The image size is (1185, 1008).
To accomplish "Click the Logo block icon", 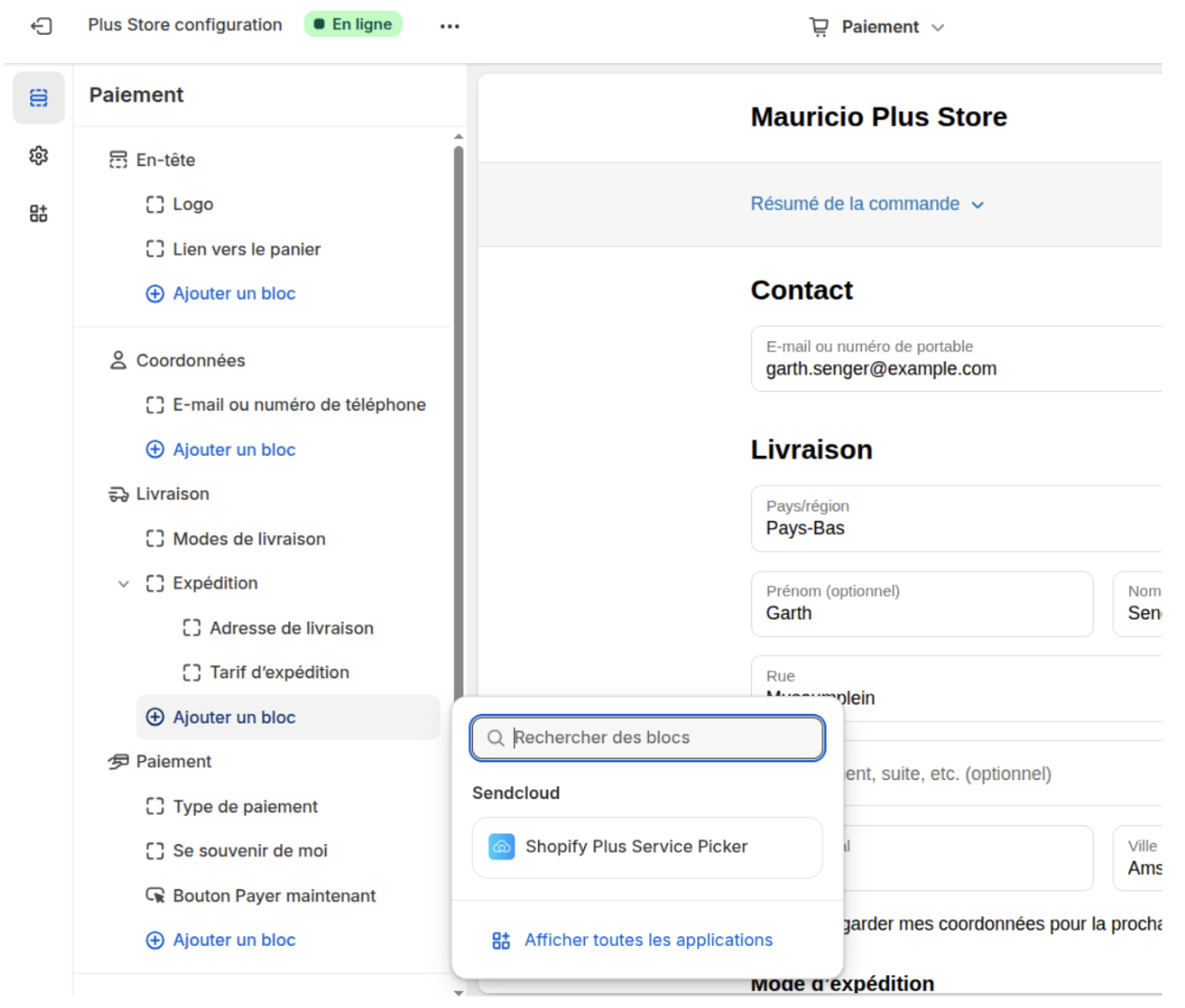I will tap(155, 204).
